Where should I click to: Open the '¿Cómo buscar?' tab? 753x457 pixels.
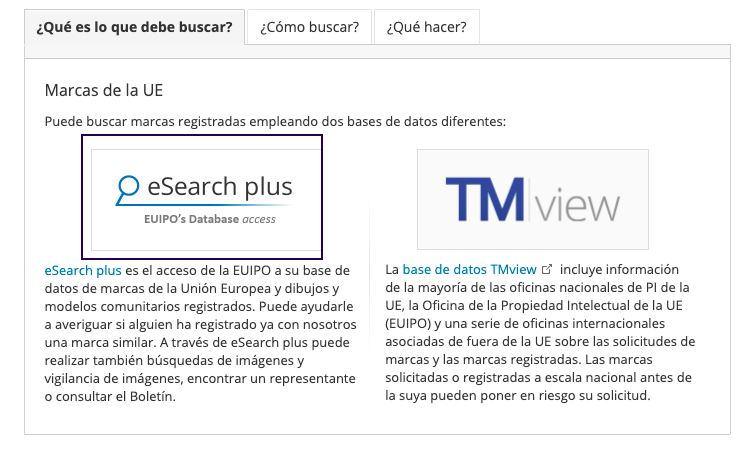point(309,27)
